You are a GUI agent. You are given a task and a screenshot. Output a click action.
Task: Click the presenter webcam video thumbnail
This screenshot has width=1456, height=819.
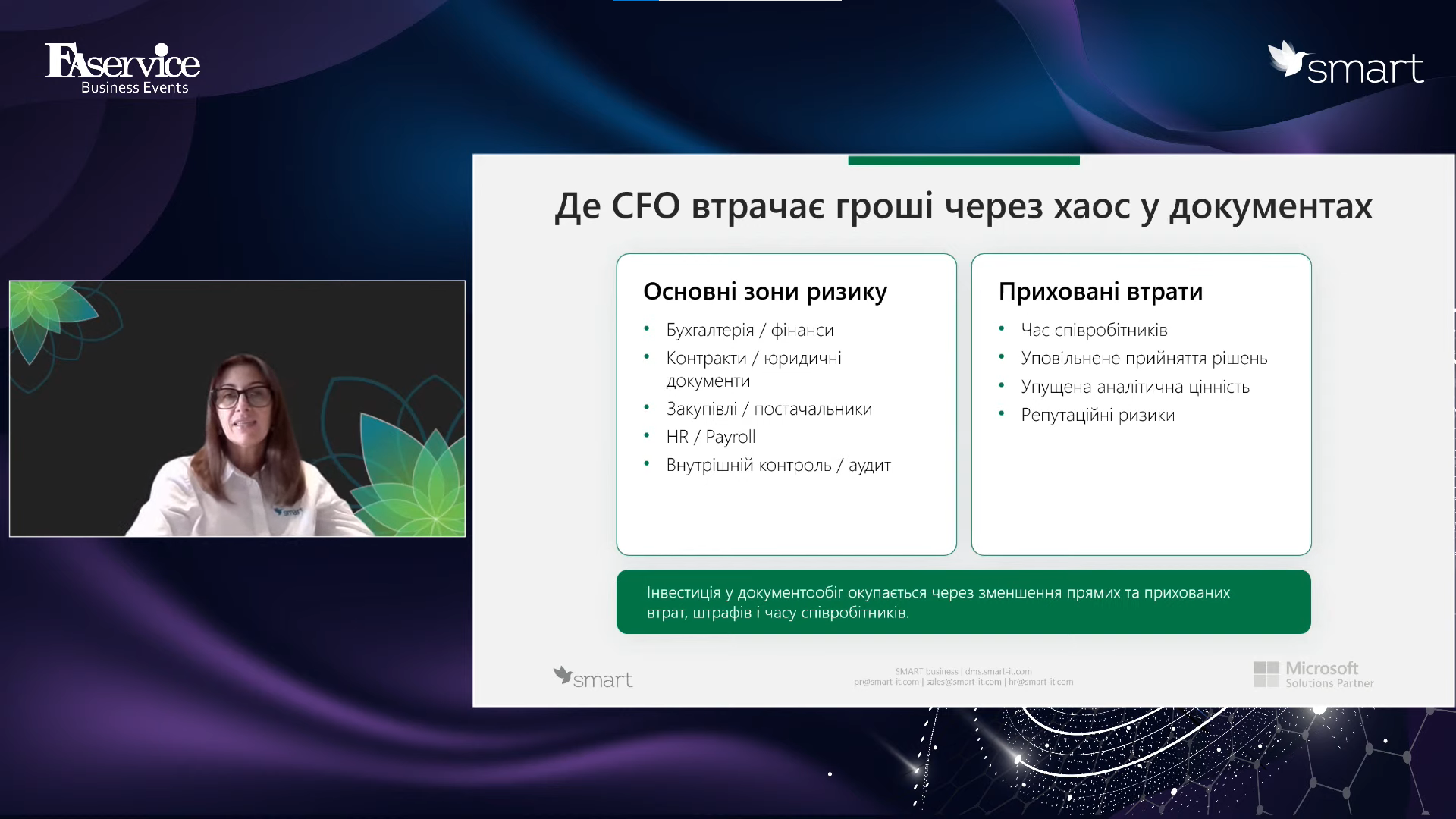click(x=237, y=409)
